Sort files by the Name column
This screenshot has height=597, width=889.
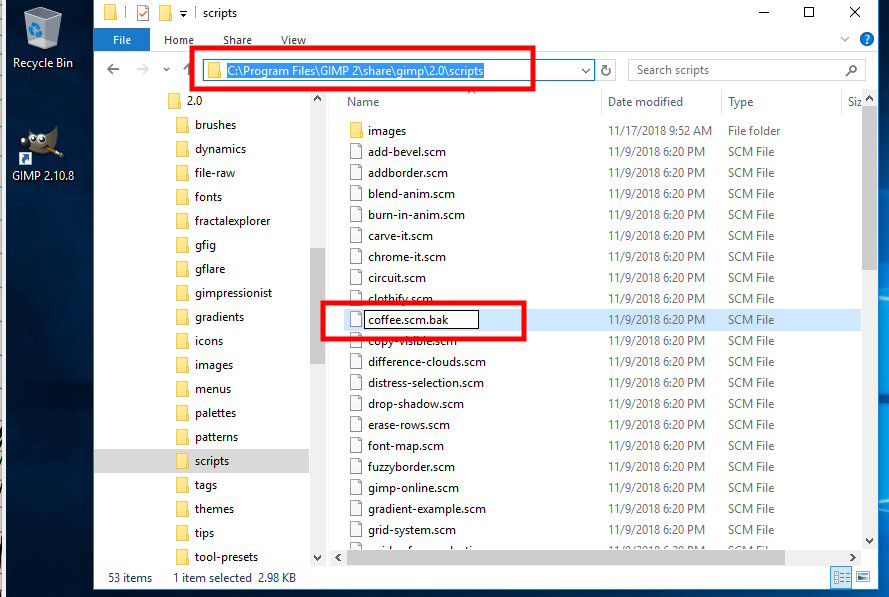(x=363, y=101)
